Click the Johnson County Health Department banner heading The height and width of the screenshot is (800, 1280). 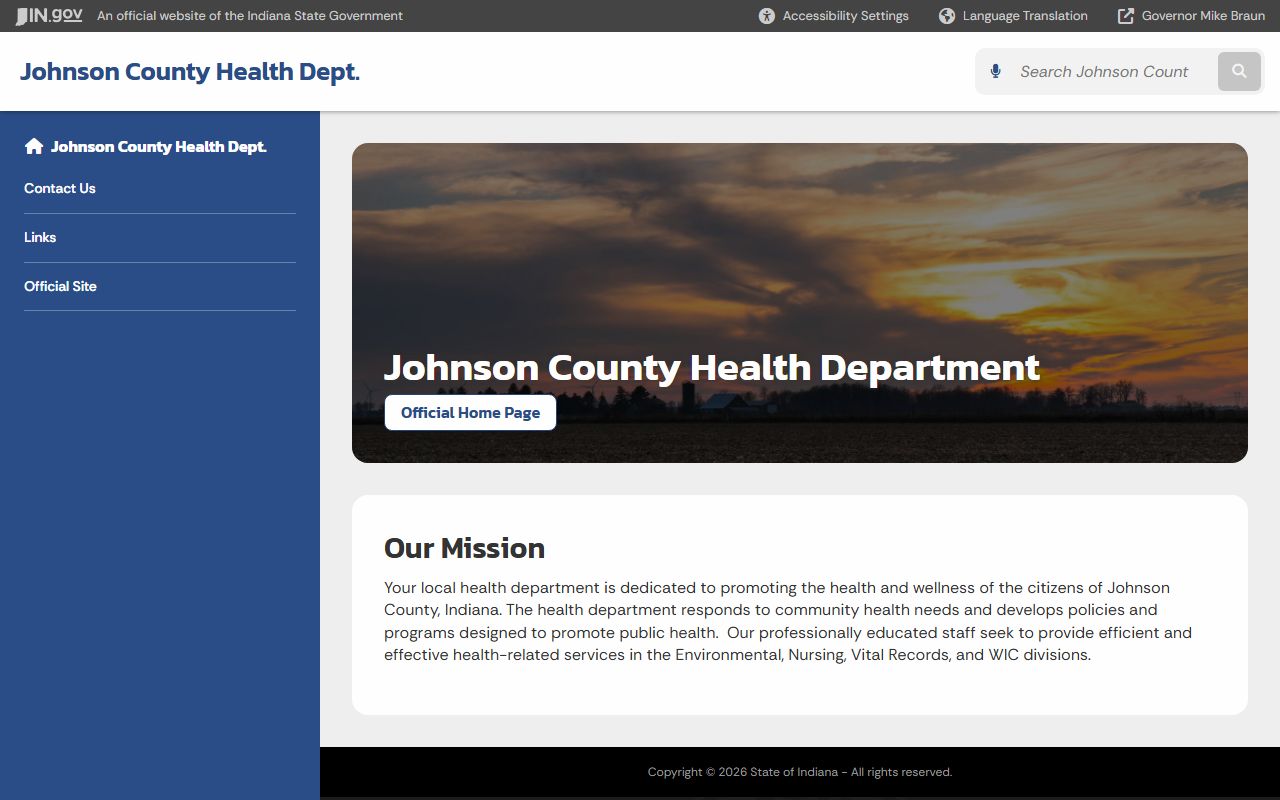point(712,368)
